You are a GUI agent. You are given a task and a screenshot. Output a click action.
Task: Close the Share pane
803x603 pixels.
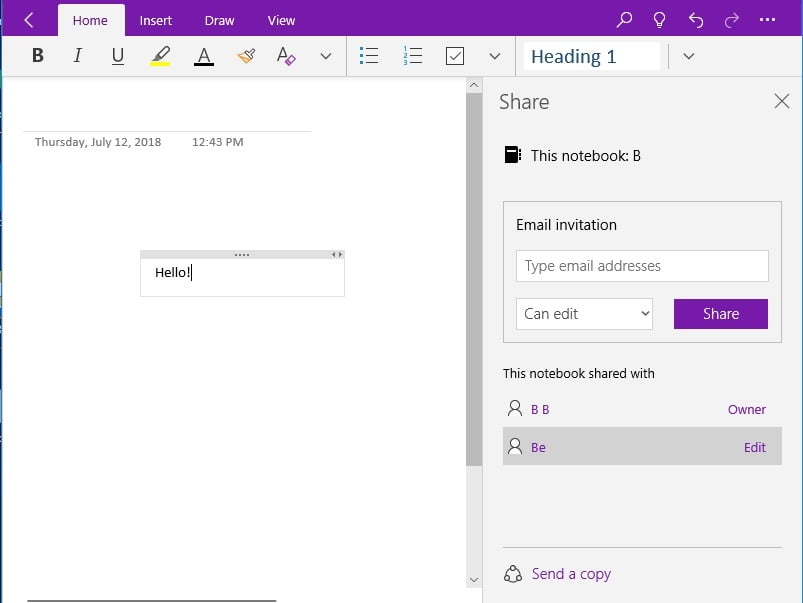coord(781,101)
